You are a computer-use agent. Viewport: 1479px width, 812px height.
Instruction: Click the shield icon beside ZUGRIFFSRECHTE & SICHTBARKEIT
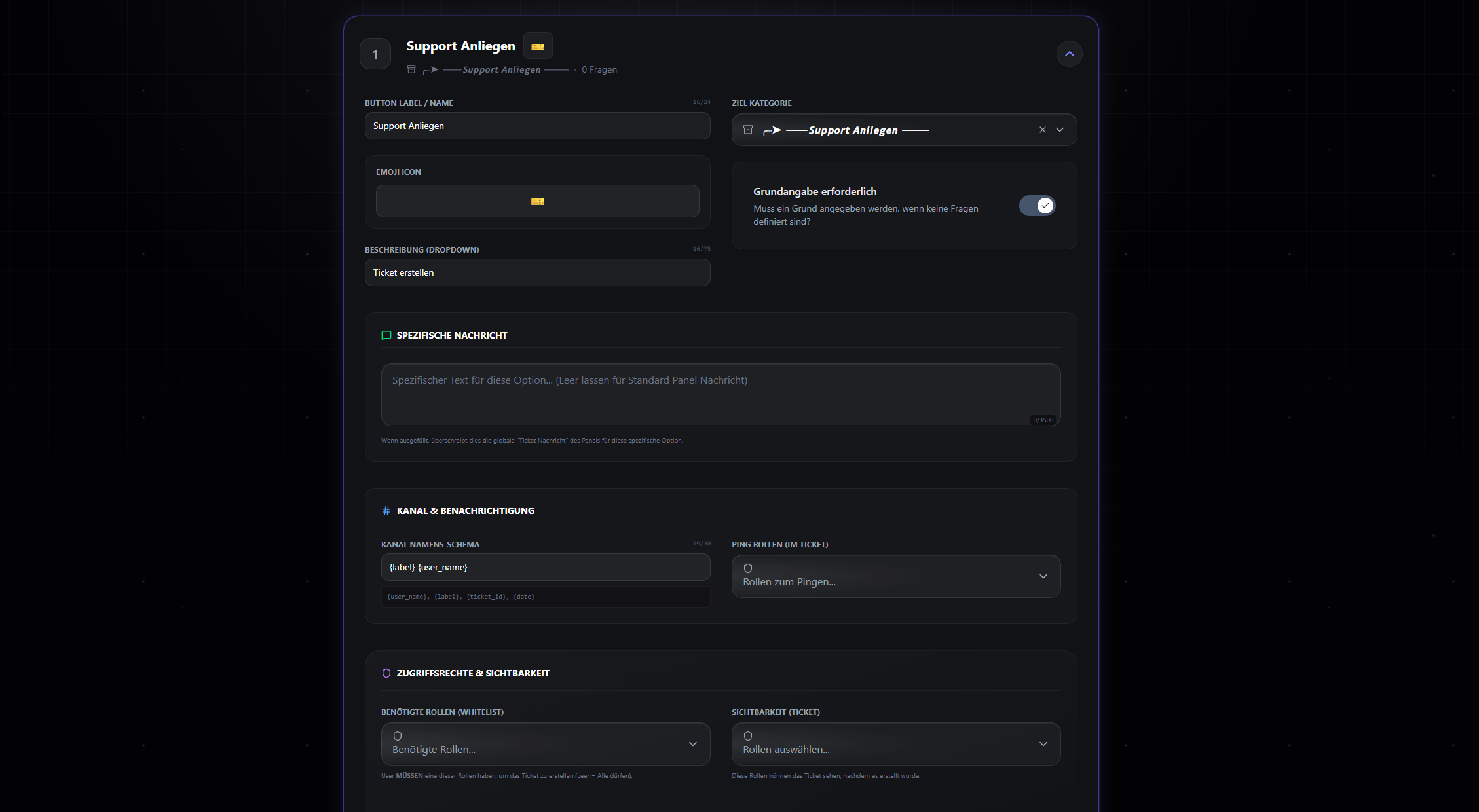click(x=386, y=673)
